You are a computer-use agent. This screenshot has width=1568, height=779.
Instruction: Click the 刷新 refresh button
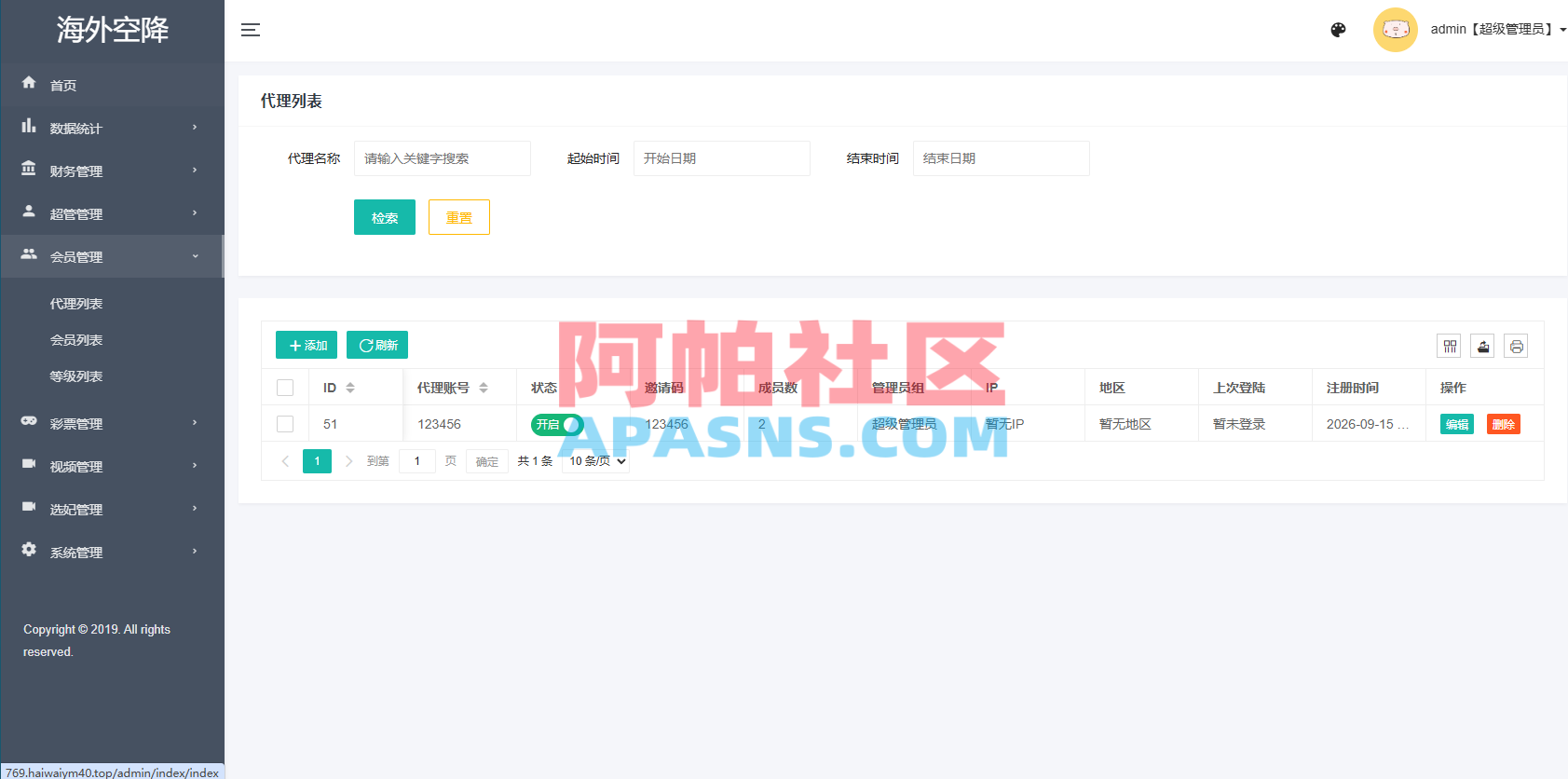coord(377,345)
